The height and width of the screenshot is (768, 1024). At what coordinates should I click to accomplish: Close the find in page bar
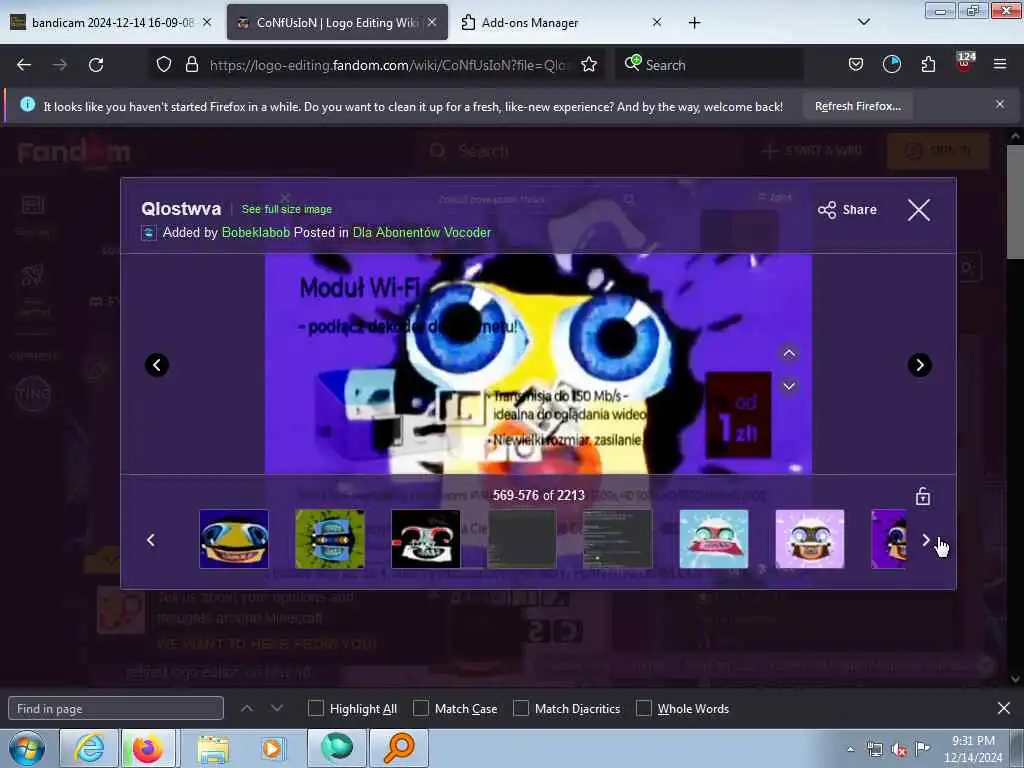1004,708
